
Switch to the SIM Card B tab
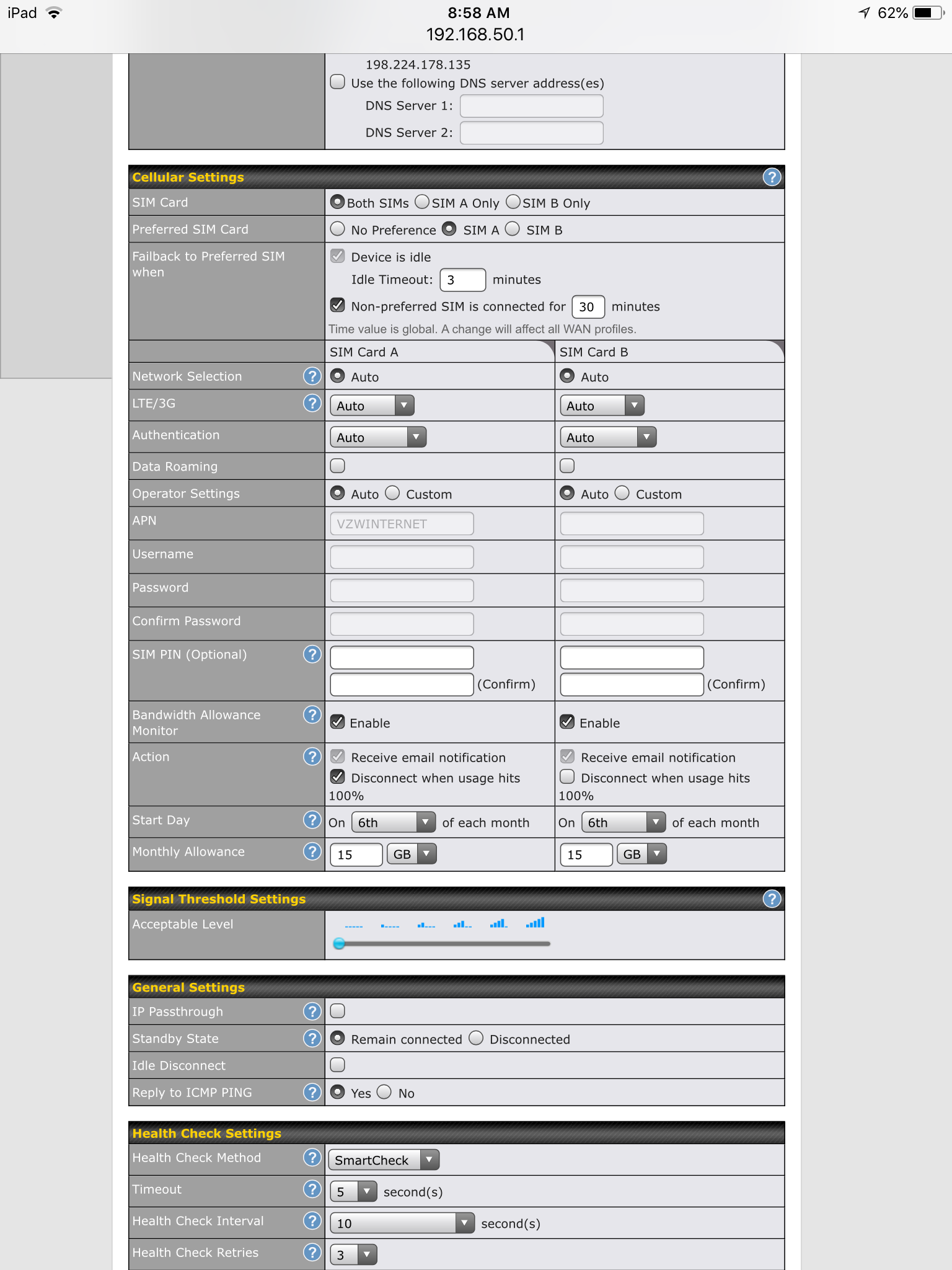click(x=668, y=352)
